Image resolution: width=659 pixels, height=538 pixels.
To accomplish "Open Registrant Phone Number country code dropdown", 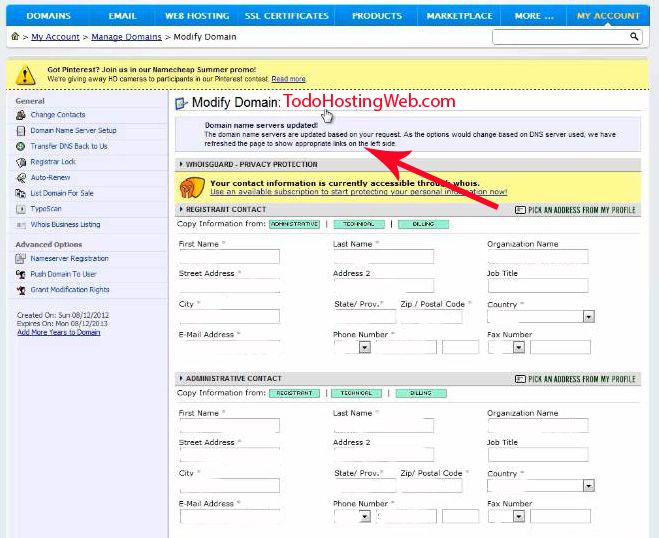I will (x=365, y=347).
